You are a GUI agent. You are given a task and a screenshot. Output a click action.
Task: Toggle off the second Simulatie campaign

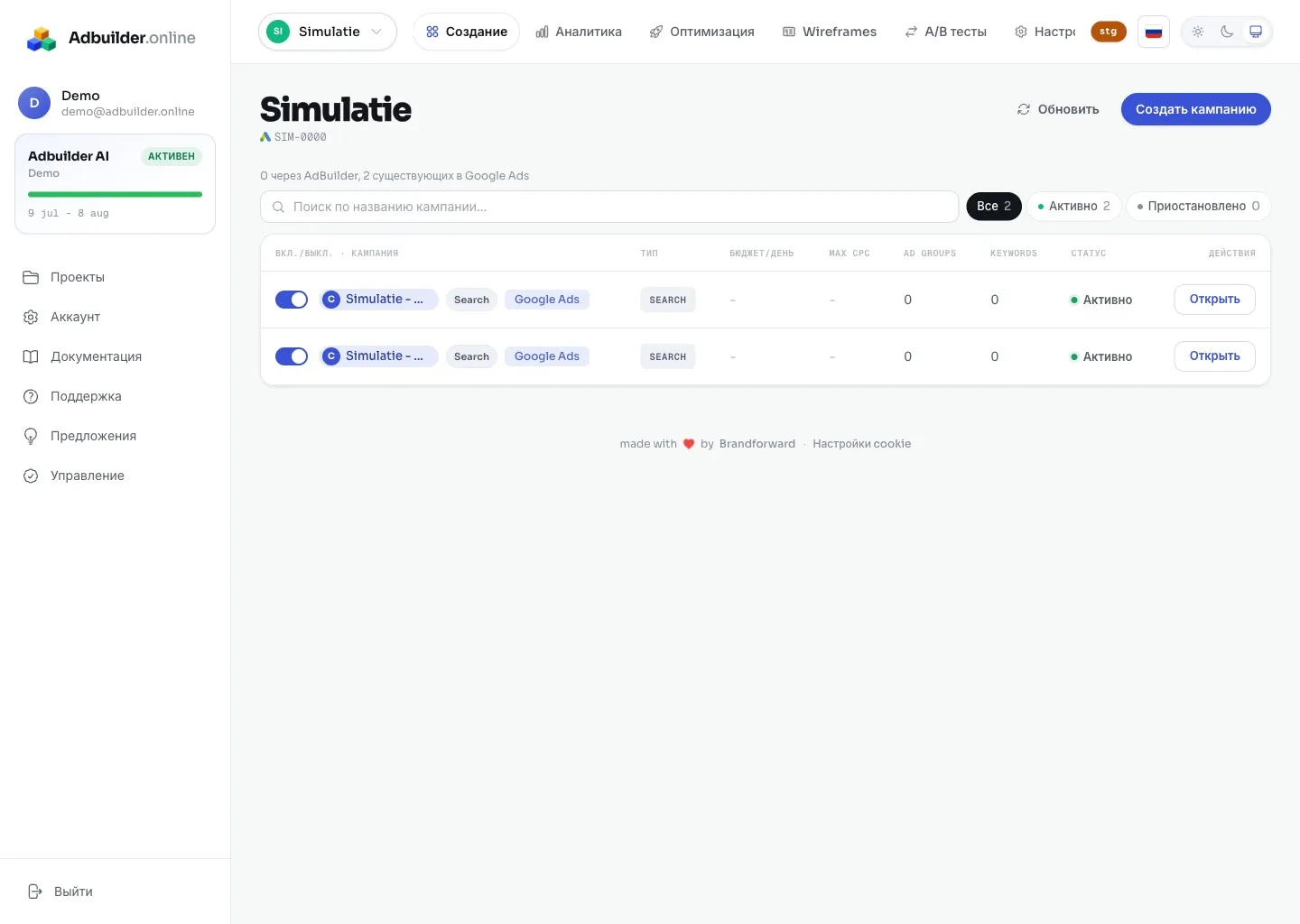(292, 356)
